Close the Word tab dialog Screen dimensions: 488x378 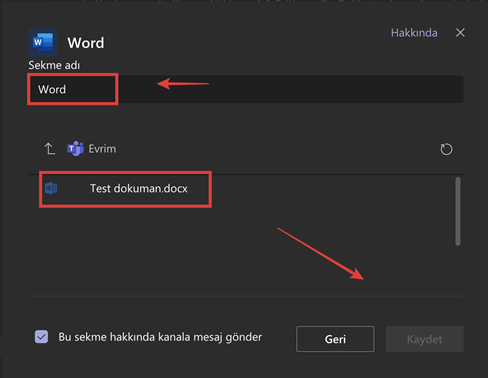(460, 33)
